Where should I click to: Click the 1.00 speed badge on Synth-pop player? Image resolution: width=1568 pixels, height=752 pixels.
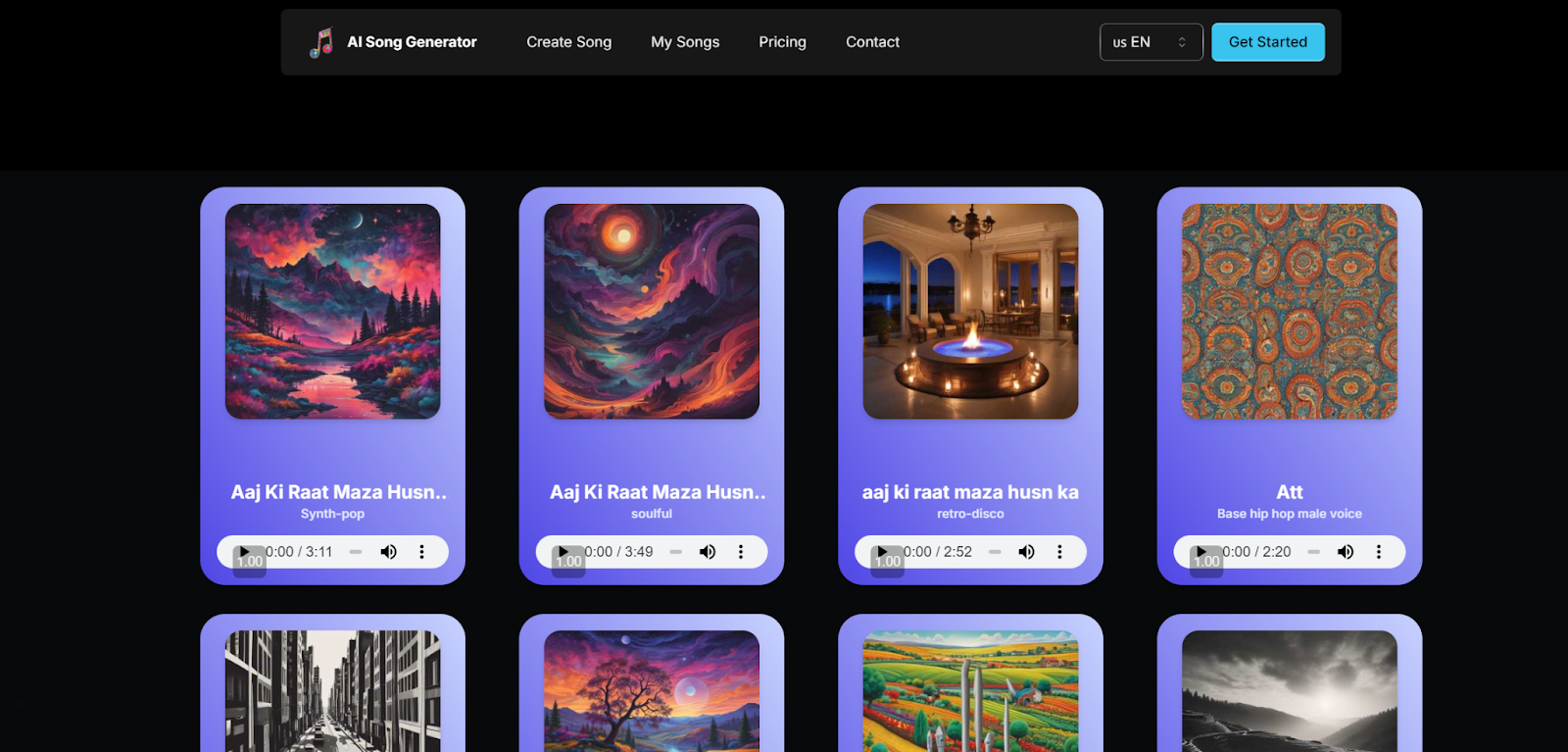[250, 562]
